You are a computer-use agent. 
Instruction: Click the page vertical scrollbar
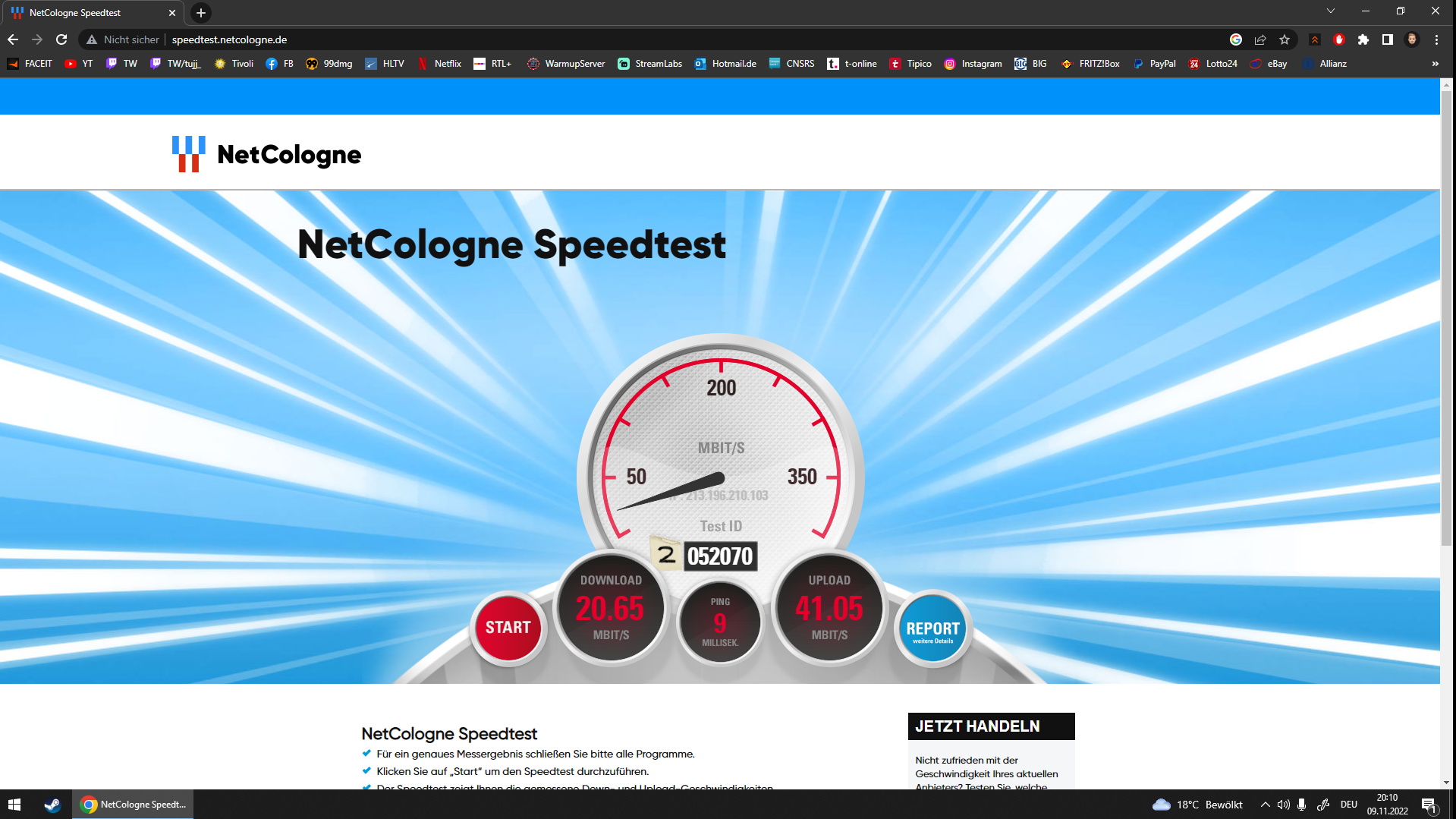click(1446, 317)
